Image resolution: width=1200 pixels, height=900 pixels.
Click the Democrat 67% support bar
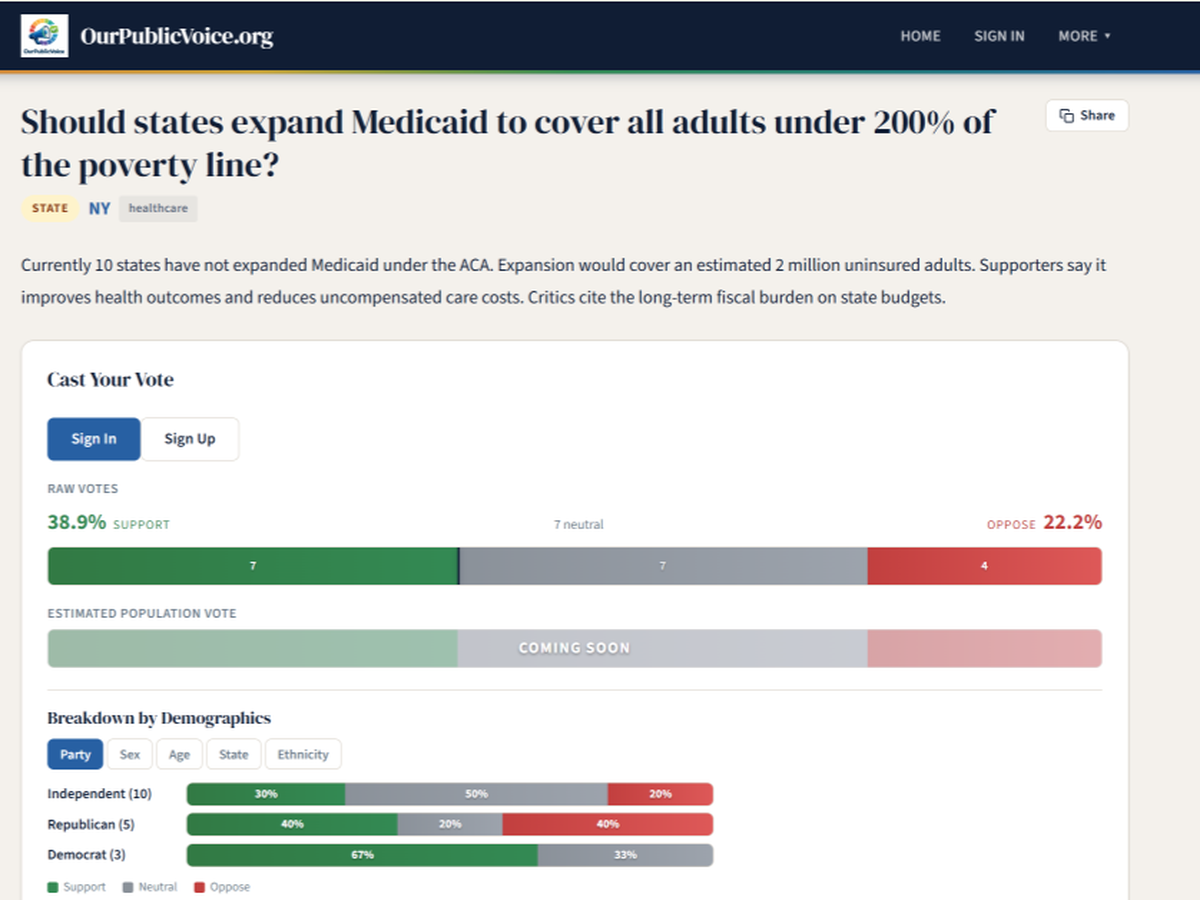point(362,855)
